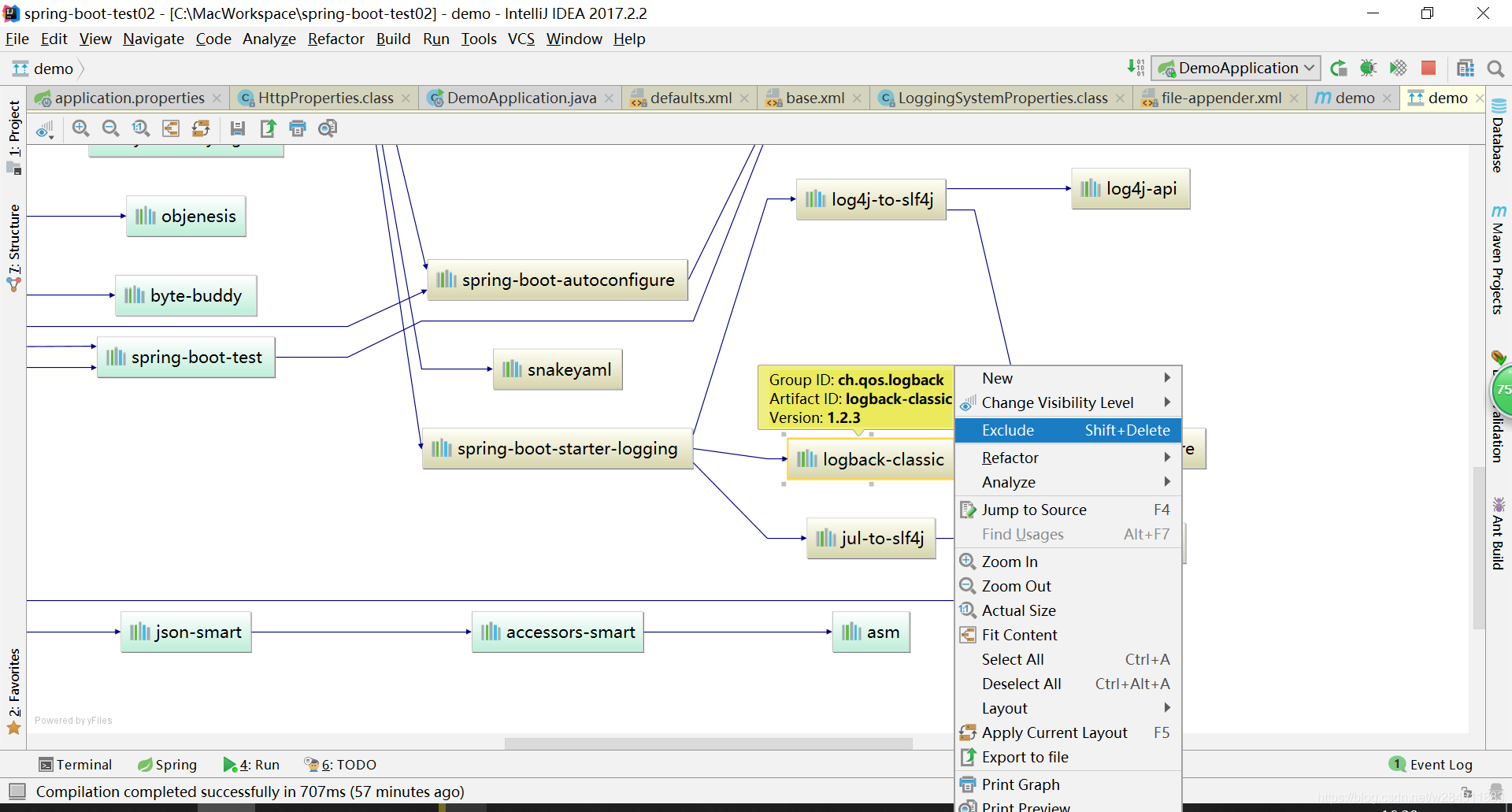Open the Project tool window
Image resolution: width=1512 pixels, height=812 pixels.
point(14,137)
